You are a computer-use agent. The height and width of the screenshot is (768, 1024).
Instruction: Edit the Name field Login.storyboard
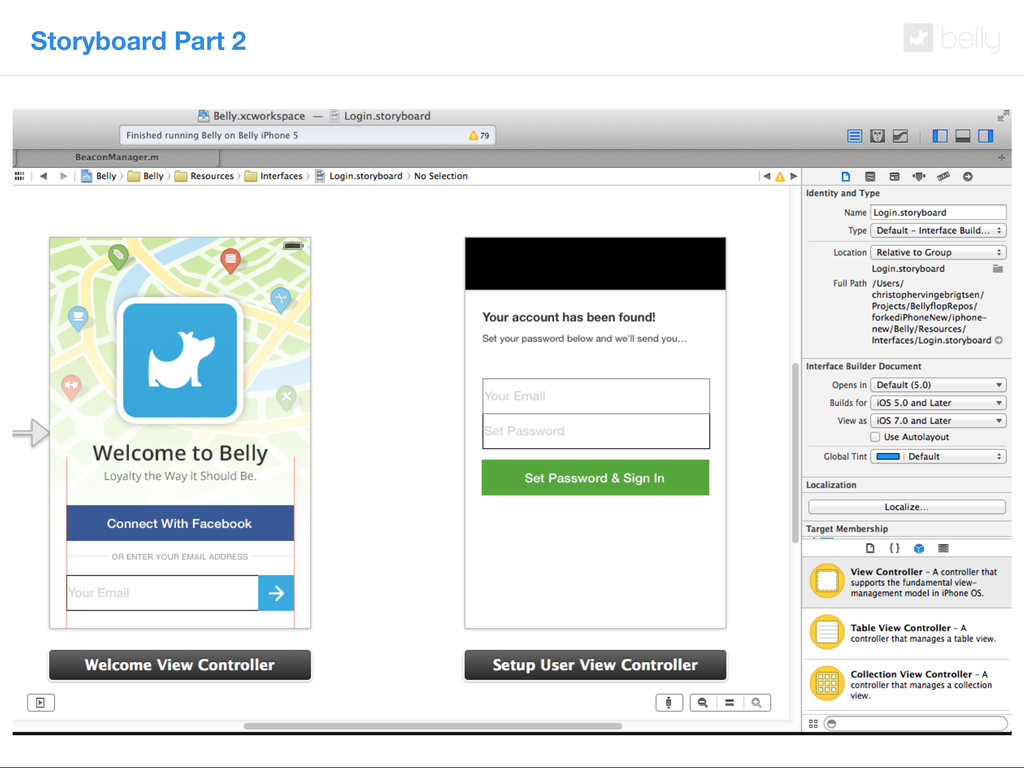coord(938,212)
